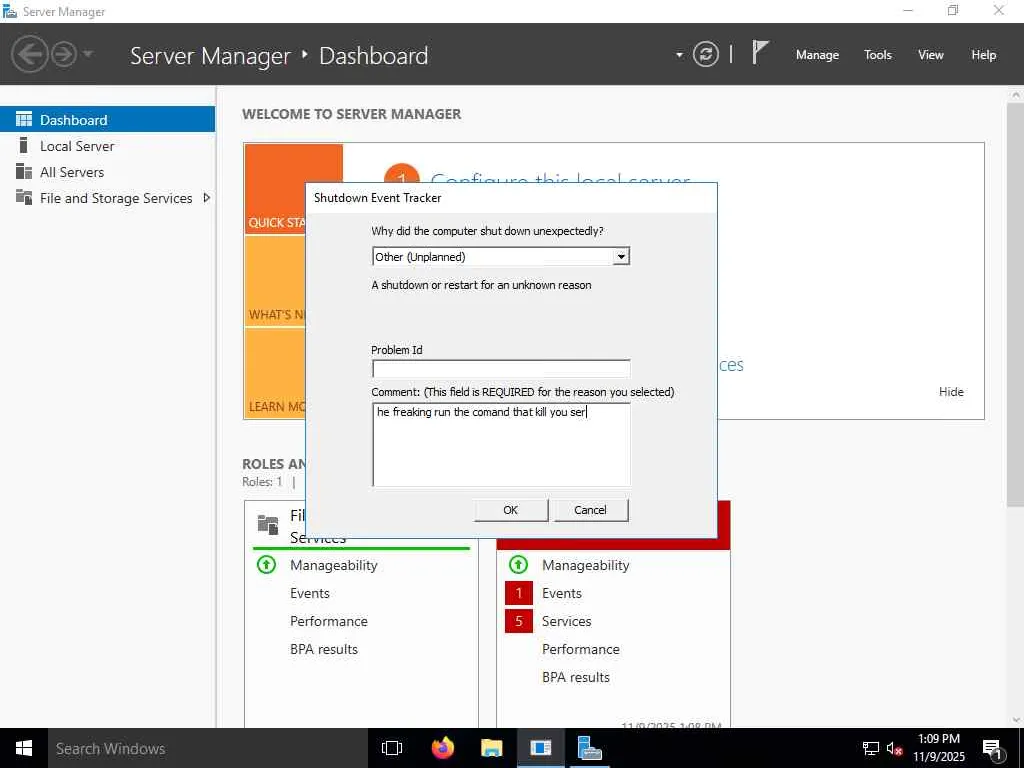The height and width of the screenshot is (768, 1024).
Task: Open the notifications flag
Action: point(760,52)
